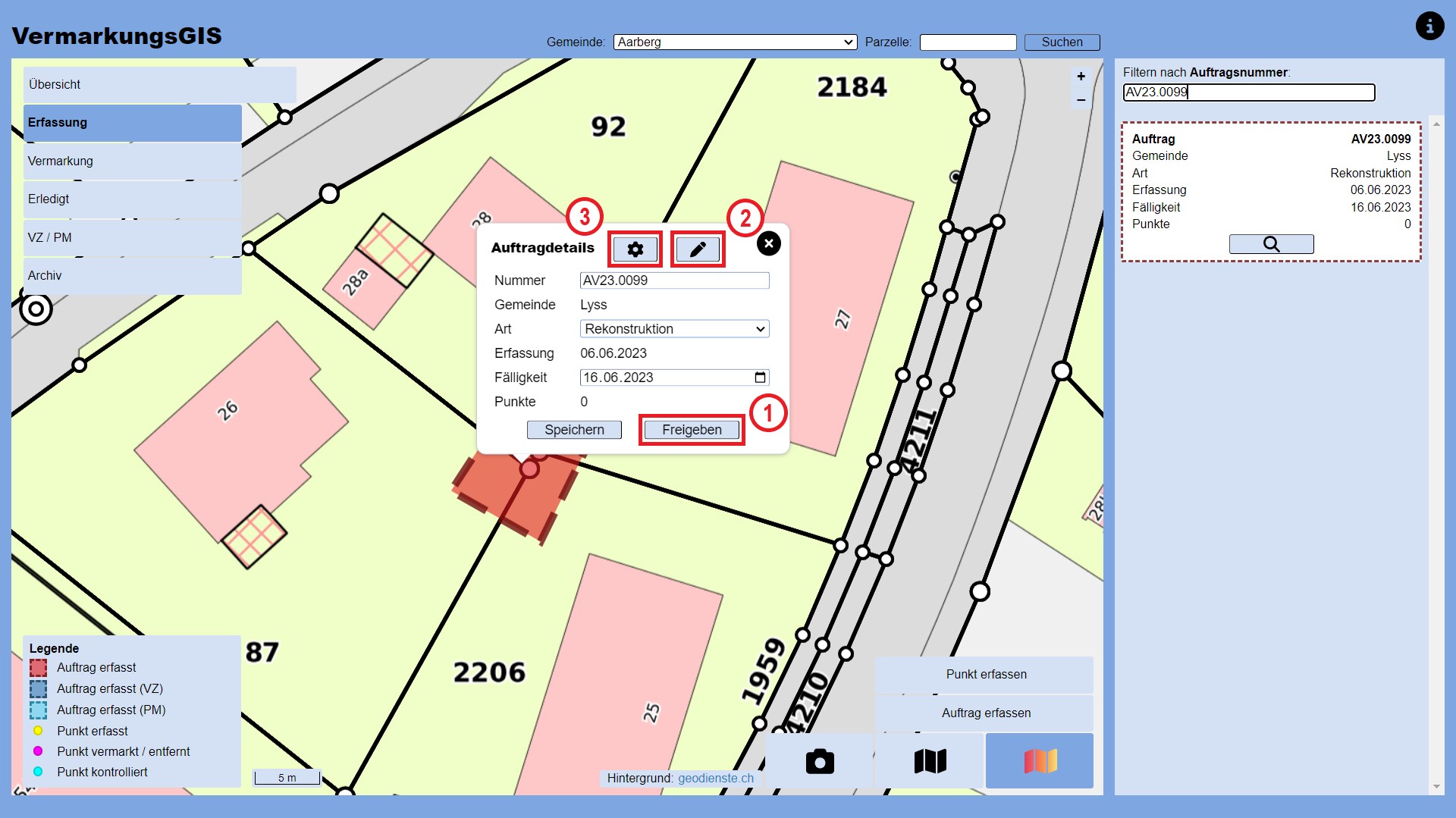Screen dimensions: 1456x818
Task: Open the Gemeinde dropdown showing Aarberg
Action: 734,42
